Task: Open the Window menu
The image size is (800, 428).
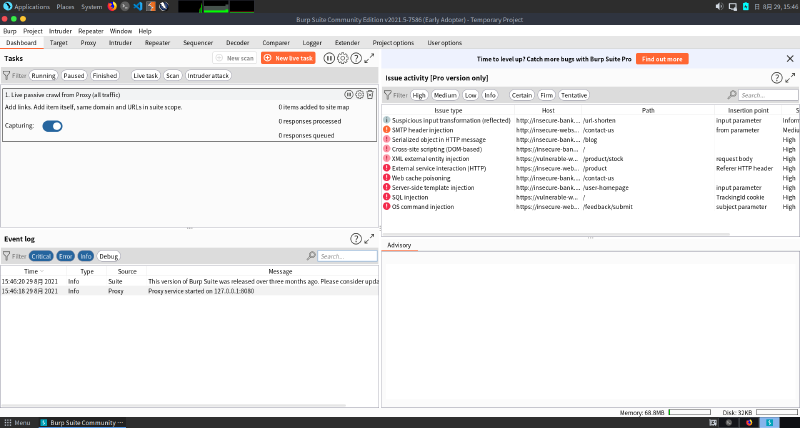Action: click(x=121, y=31)
